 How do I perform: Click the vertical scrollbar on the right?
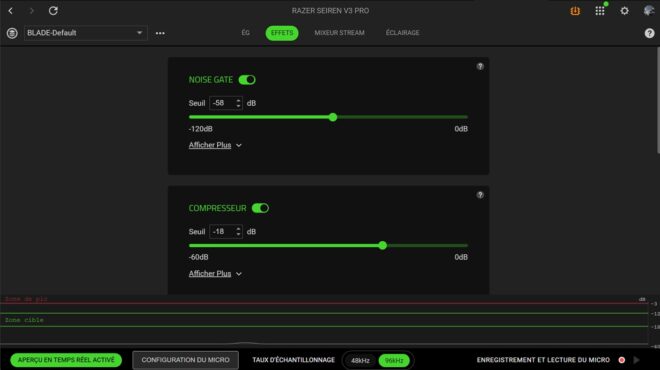point(658,100)
